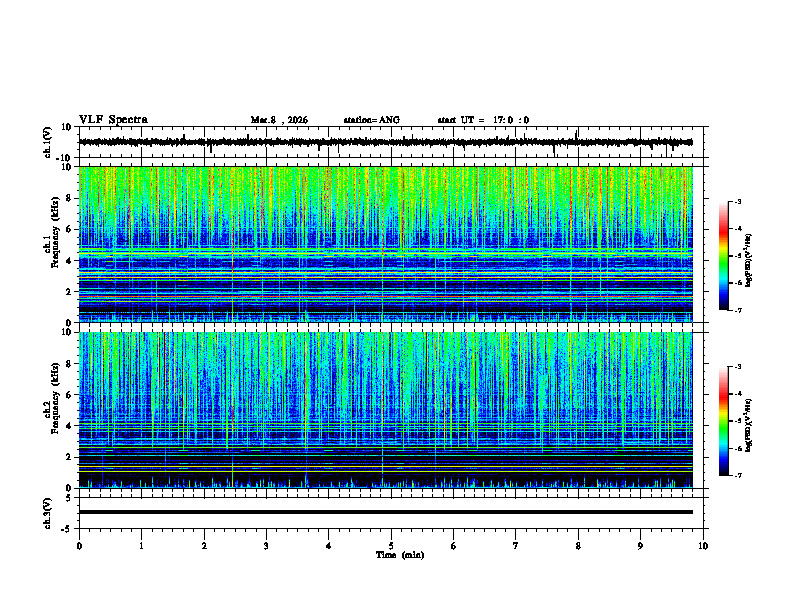Click the "-3" label on ch.1 colorbar
This screenshot has width=792, height=612.
737,201
